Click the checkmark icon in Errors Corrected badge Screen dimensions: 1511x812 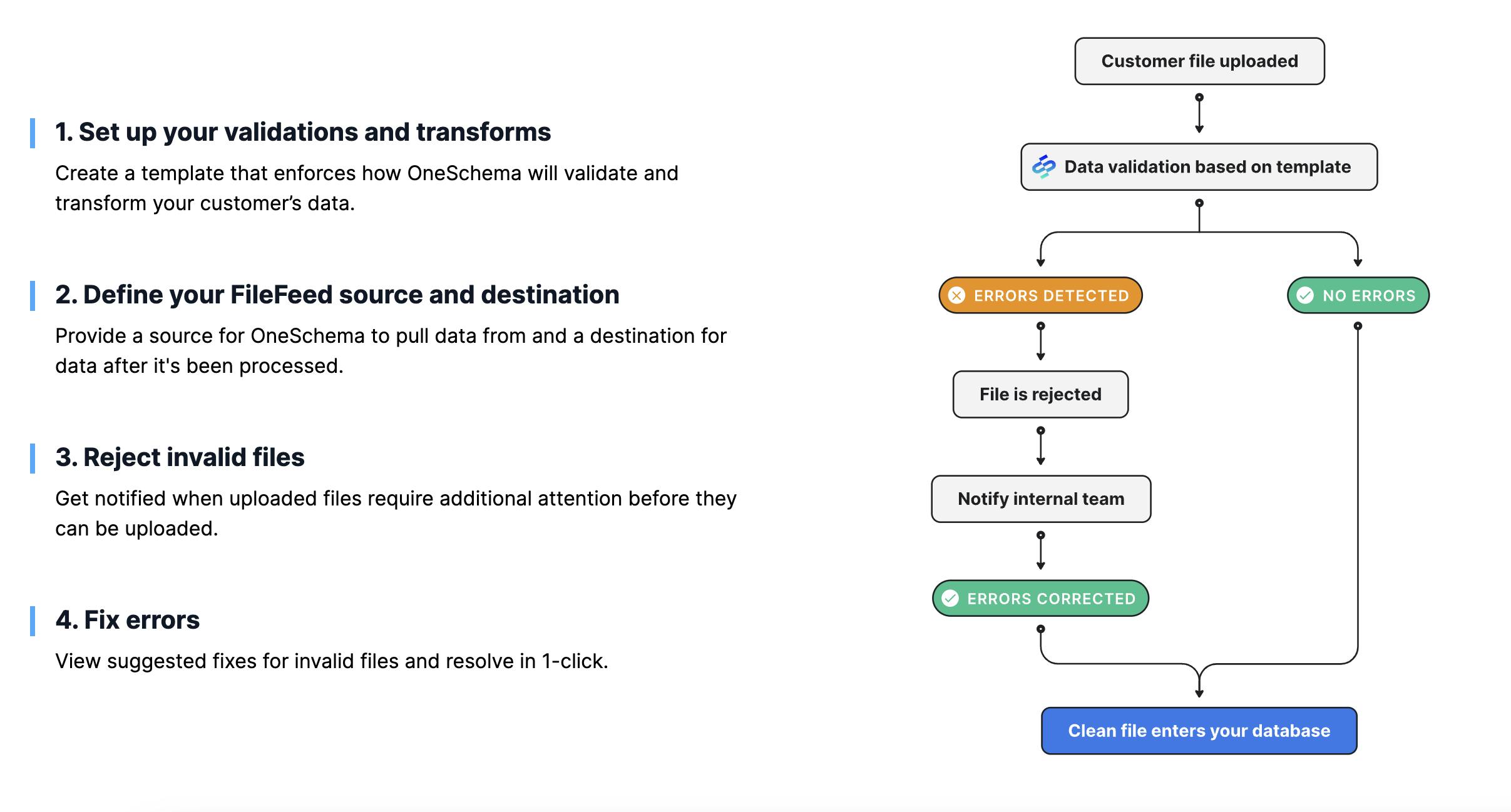point(950,599)
